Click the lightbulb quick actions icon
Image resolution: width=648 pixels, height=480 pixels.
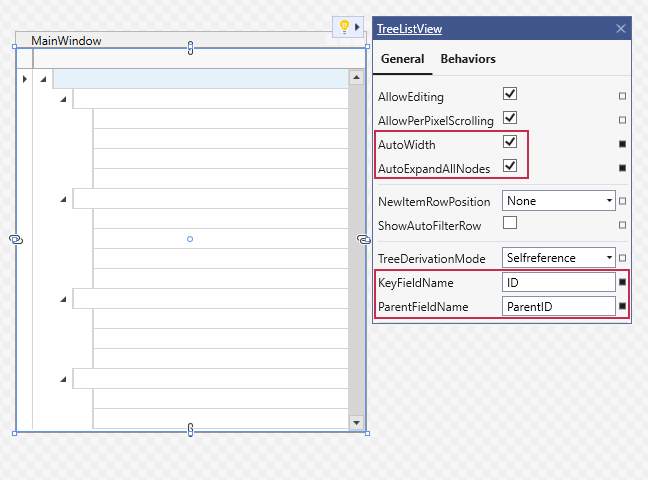pos(344,27)
